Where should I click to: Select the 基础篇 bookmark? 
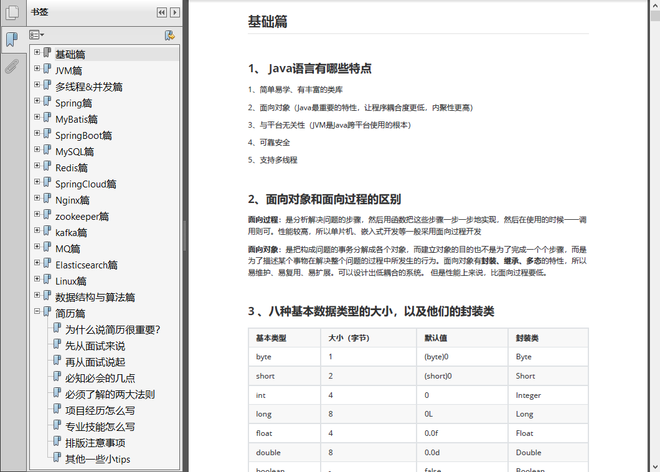(70, 54)
